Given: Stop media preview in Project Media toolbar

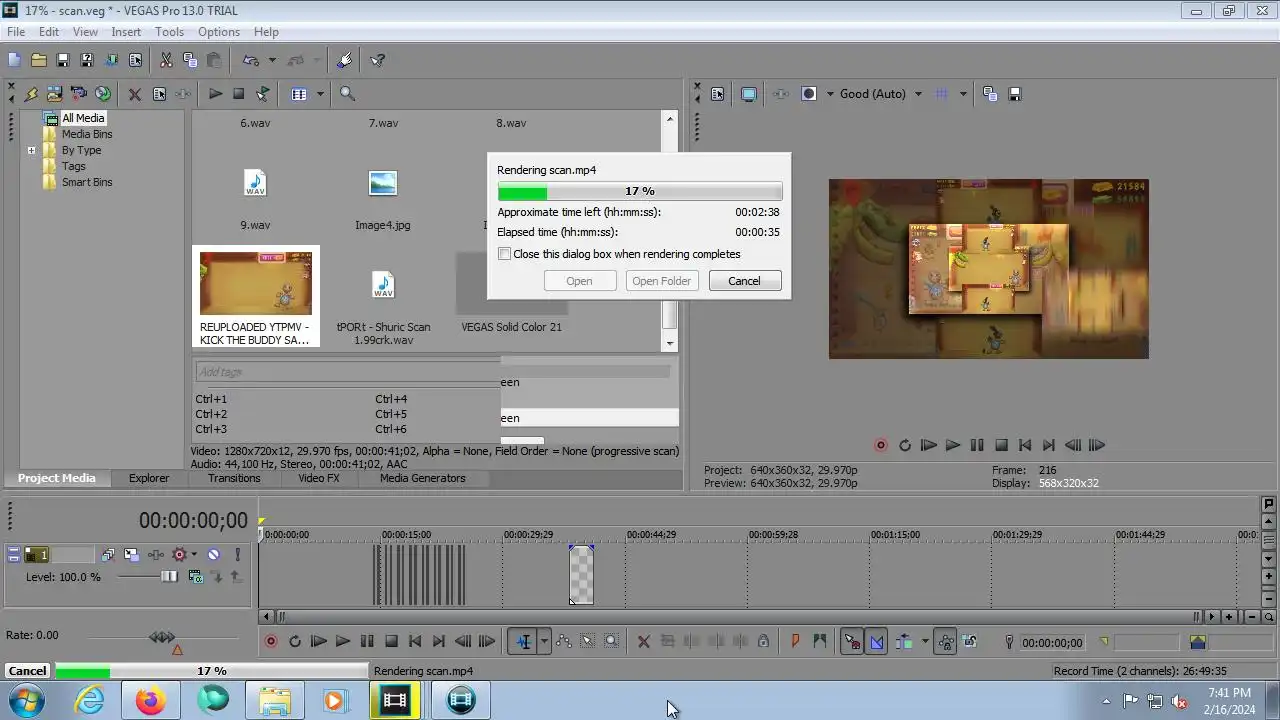Looking at the screenshot, I should click(x=239, y=94).
